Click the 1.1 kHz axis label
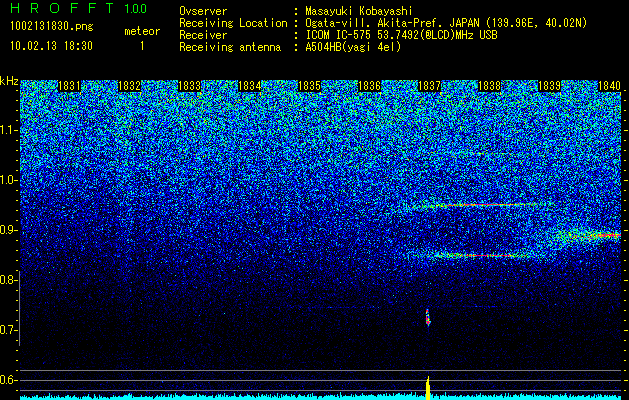This screenshot has height=400, width=629. click(7, 130)
